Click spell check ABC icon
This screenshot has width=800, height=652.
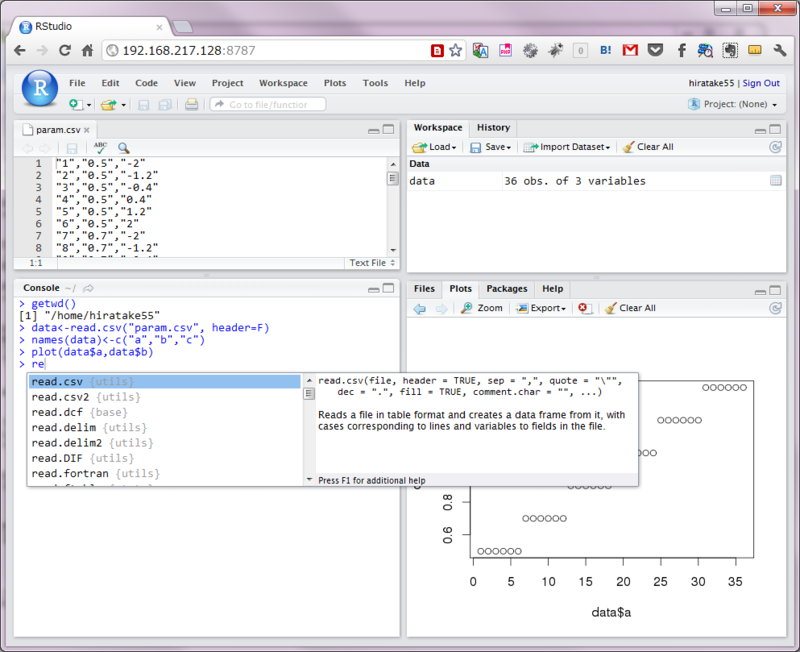tap(100, 148)
